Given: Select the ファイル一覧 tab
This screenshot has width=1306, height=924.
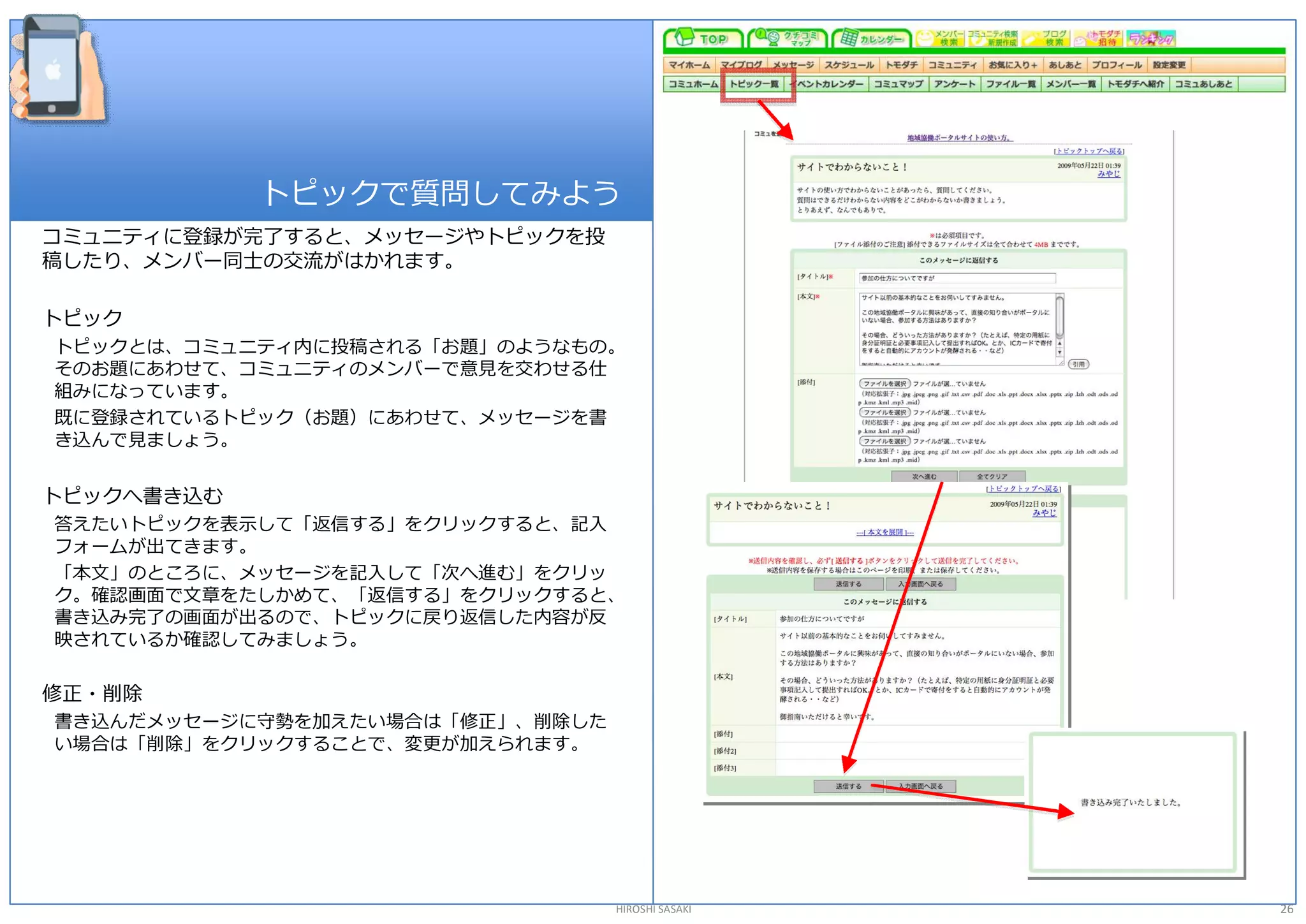Looking at the screenshot, I should coord(1011,84).
